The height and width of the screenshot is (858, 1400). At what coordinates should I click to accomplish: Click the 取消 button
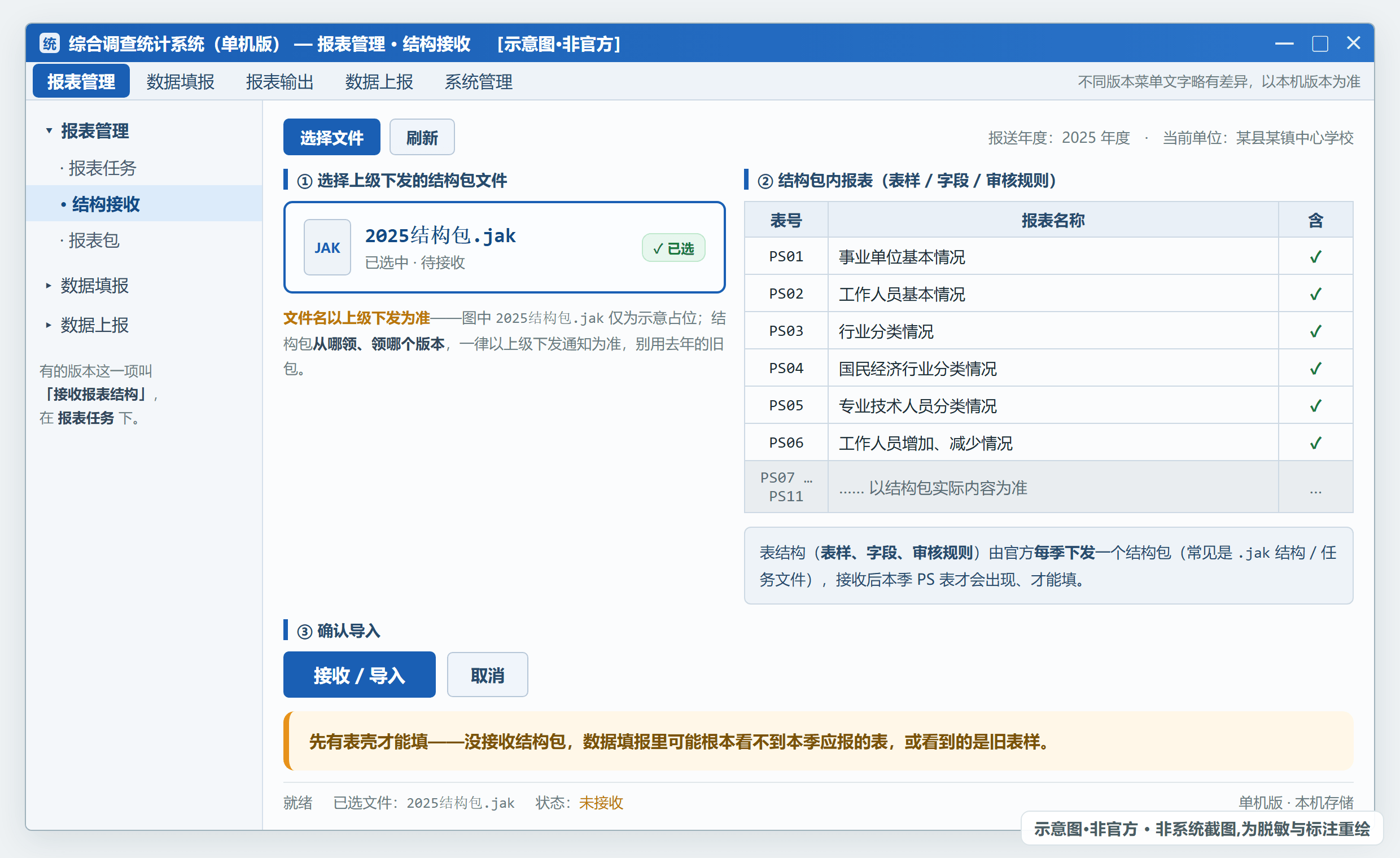[x=488, y=675]
